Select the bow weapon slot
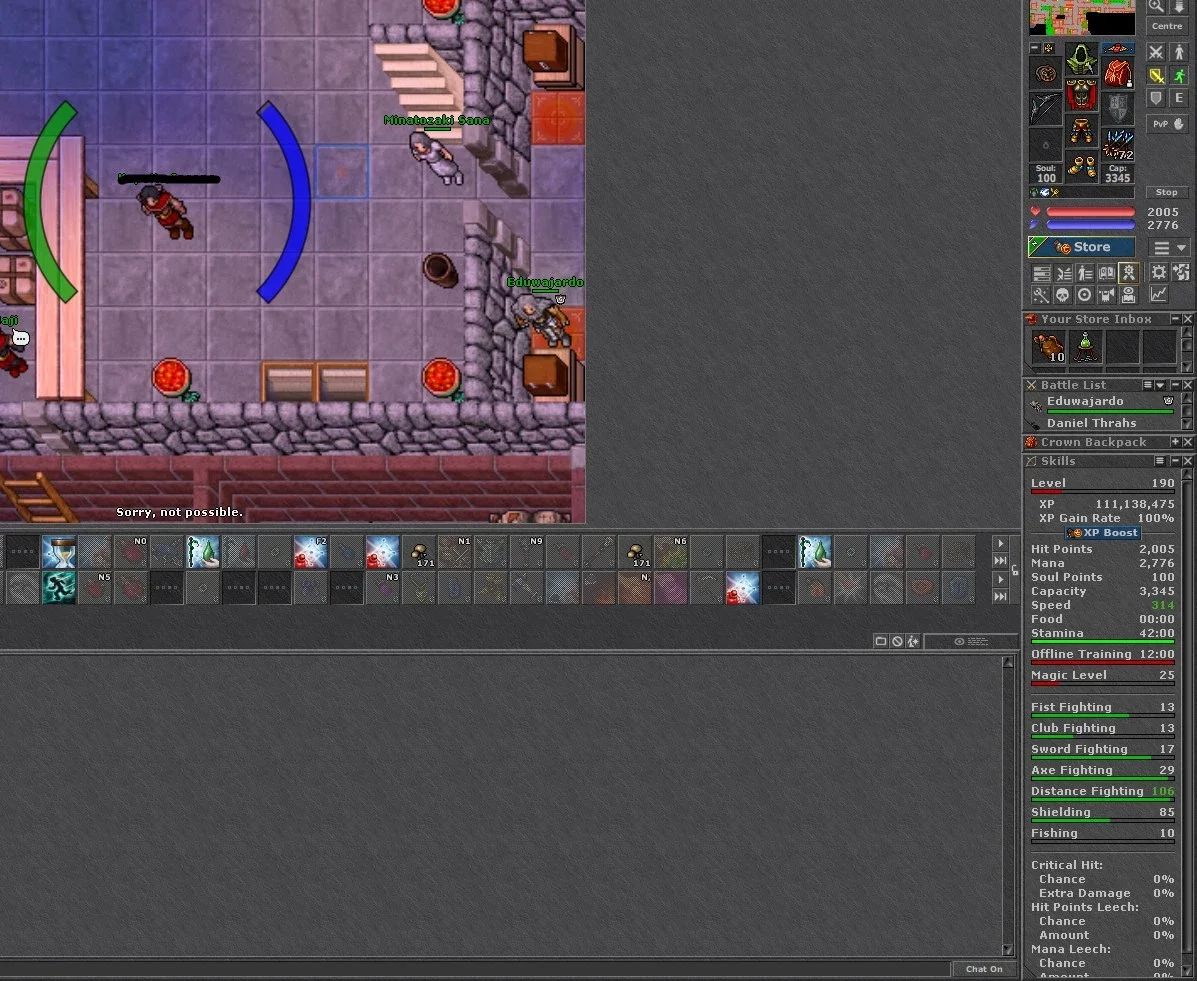The width and height of the screenshot is (1197, 981). (1045, 108)
